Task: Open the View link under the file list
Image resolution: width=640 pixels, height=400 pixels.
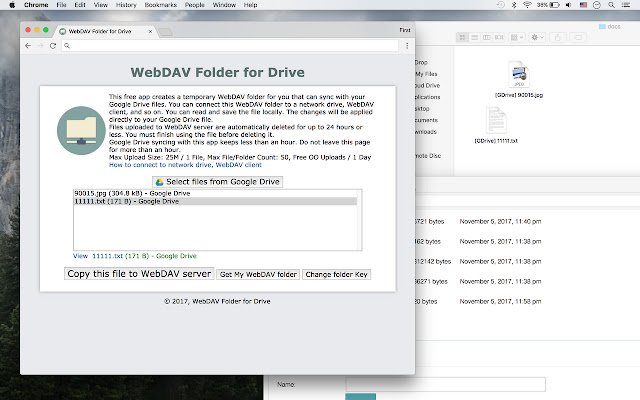Action: click(x=80, y=256)
